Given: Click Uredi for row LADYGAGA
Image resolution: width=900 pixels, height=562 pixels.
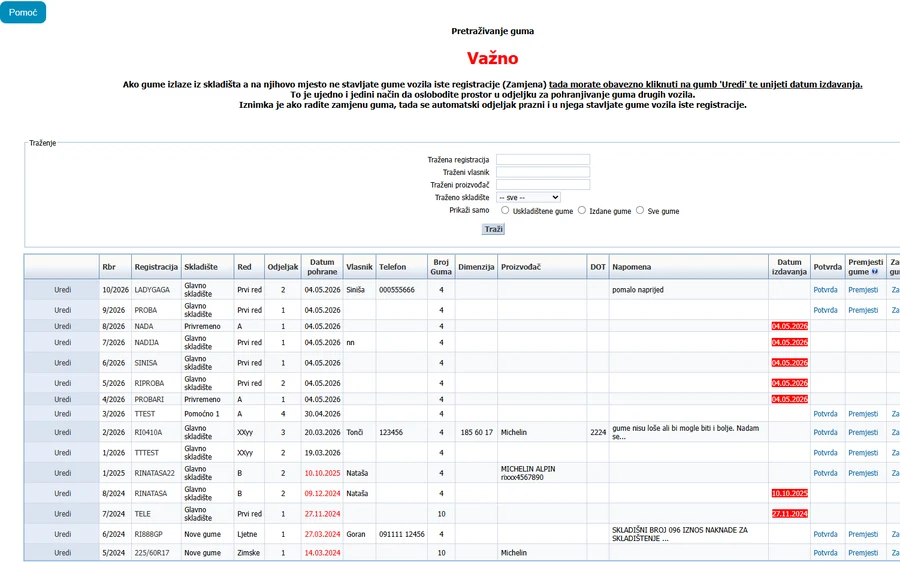Looking at the screenshot, I should coord(63,290).
